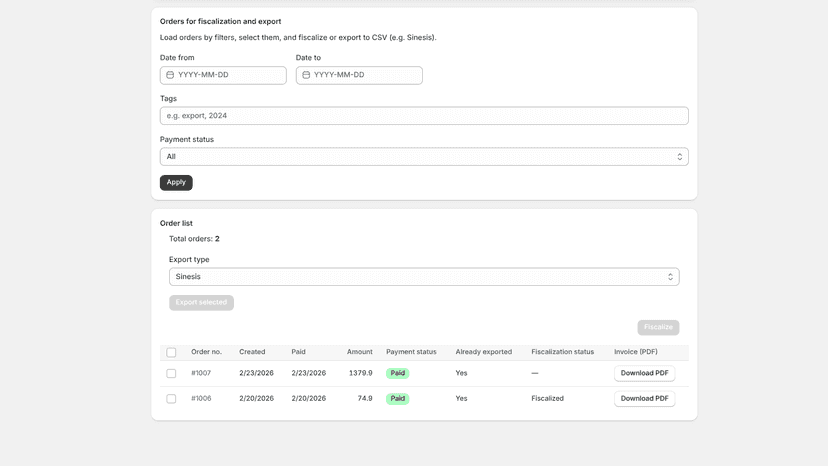Focus the Date to input field
828x466 pixels.
(x=359, y=75)
